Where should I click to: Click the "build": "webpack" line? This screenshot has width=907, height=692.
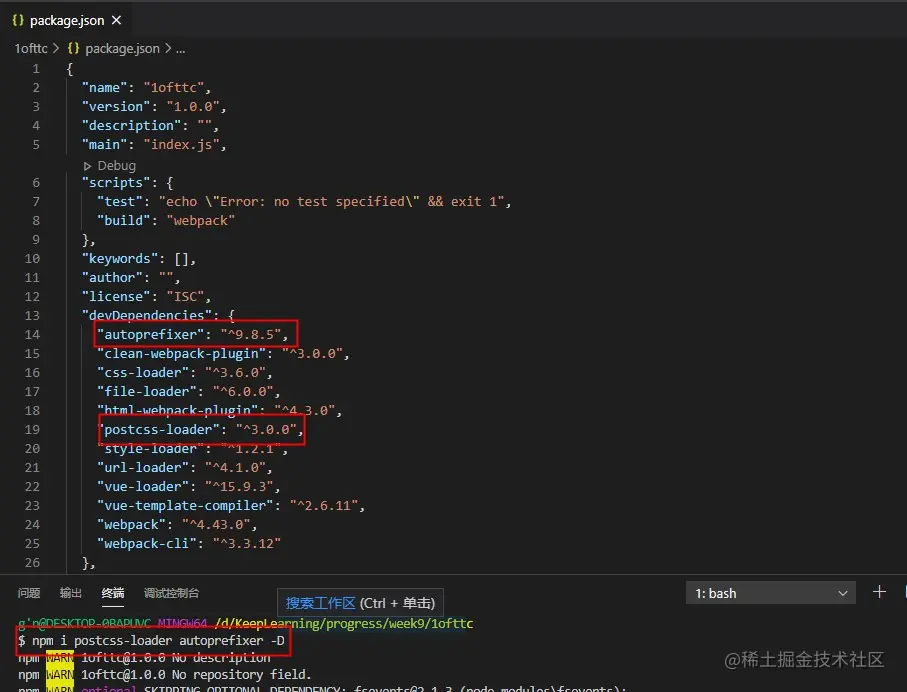165,220
